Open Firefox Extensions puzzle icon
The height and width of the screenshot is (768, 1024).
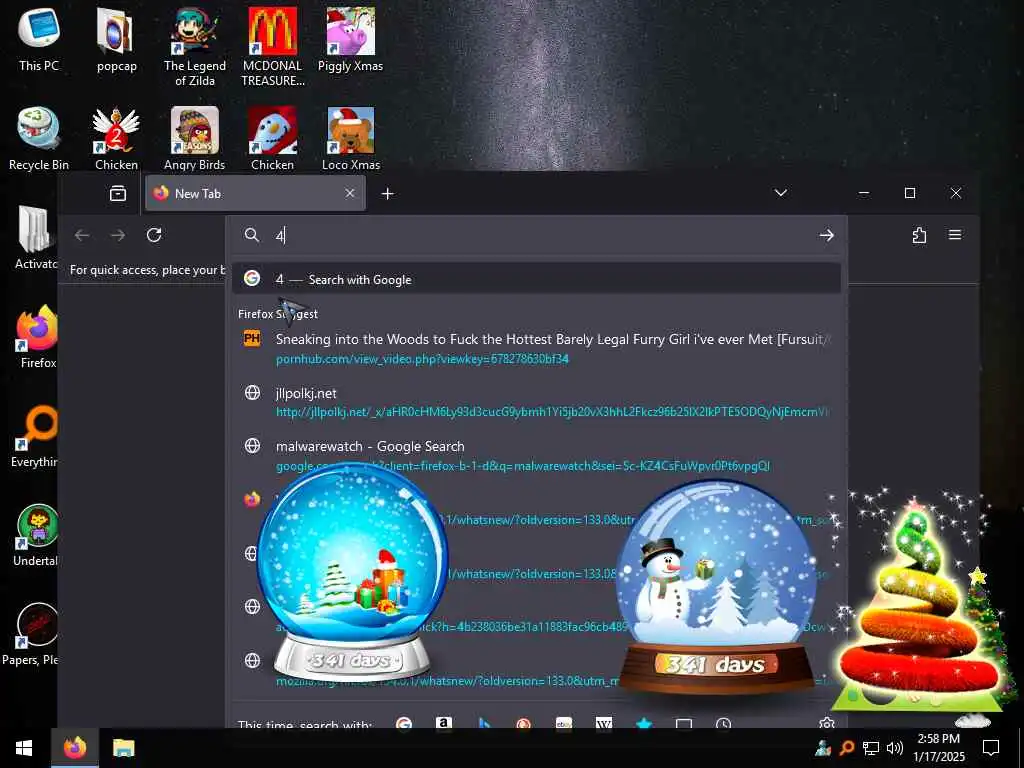[919, 235]
